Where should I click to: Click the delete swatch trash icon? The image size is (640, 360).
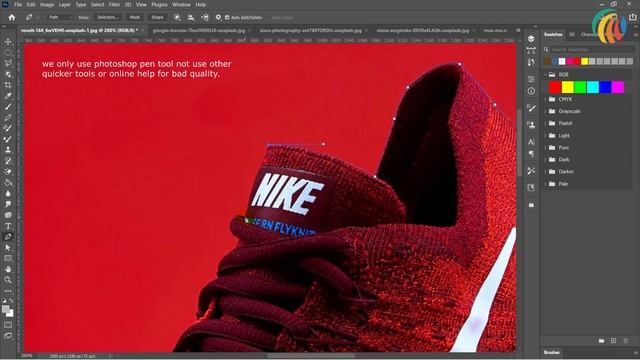pos(626,341)
